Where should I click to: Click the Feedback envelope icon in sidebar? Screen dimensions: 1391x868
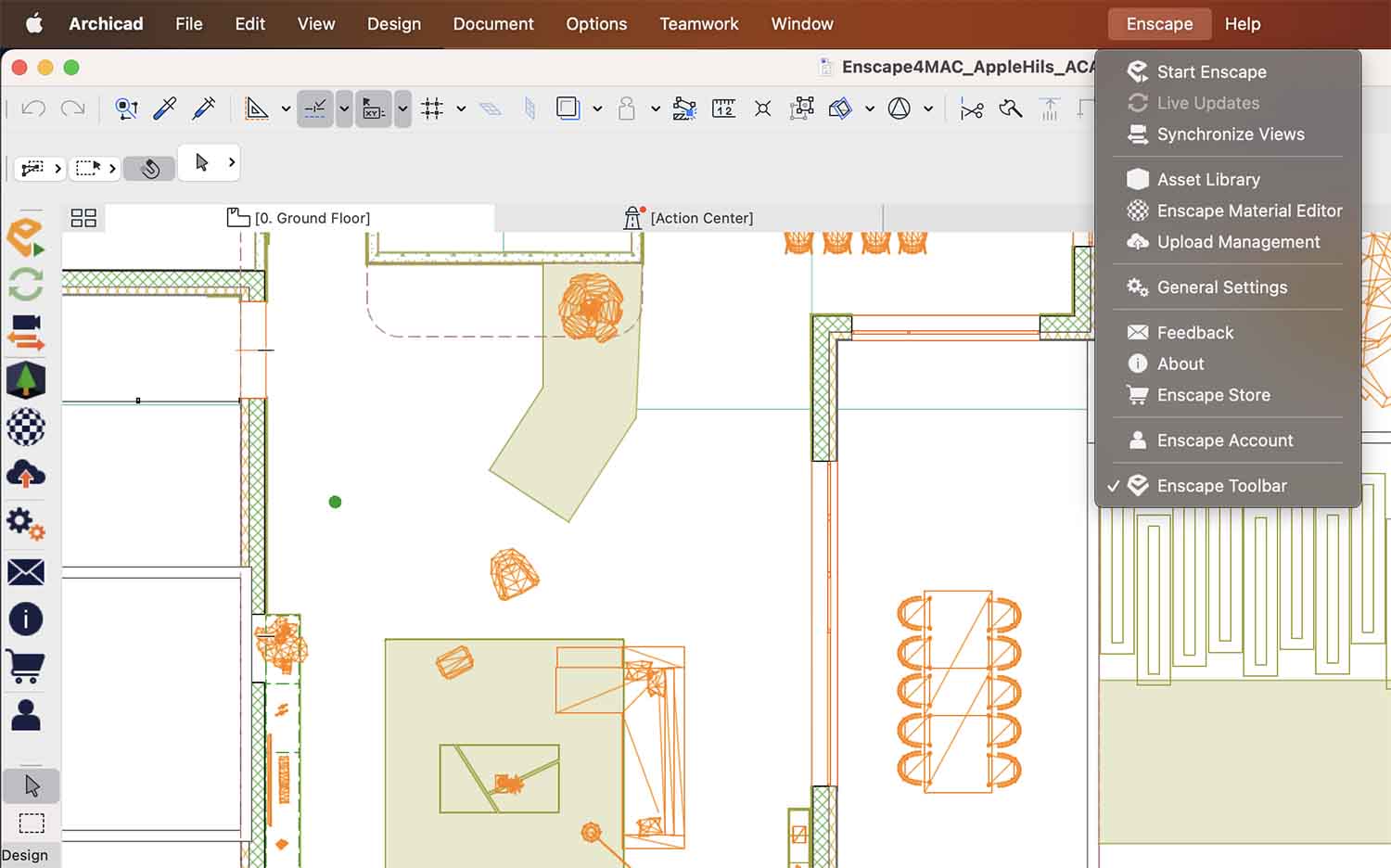coord(26,572)
